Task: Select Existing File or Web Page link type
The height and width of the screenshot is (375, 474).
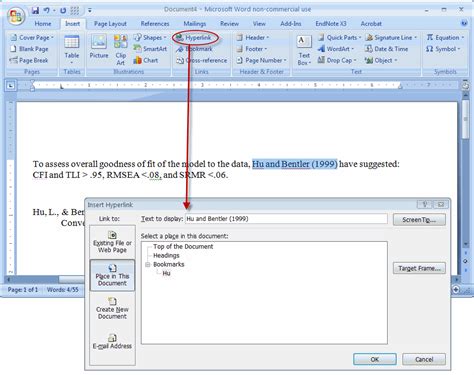Action: (x=112, y=242)
